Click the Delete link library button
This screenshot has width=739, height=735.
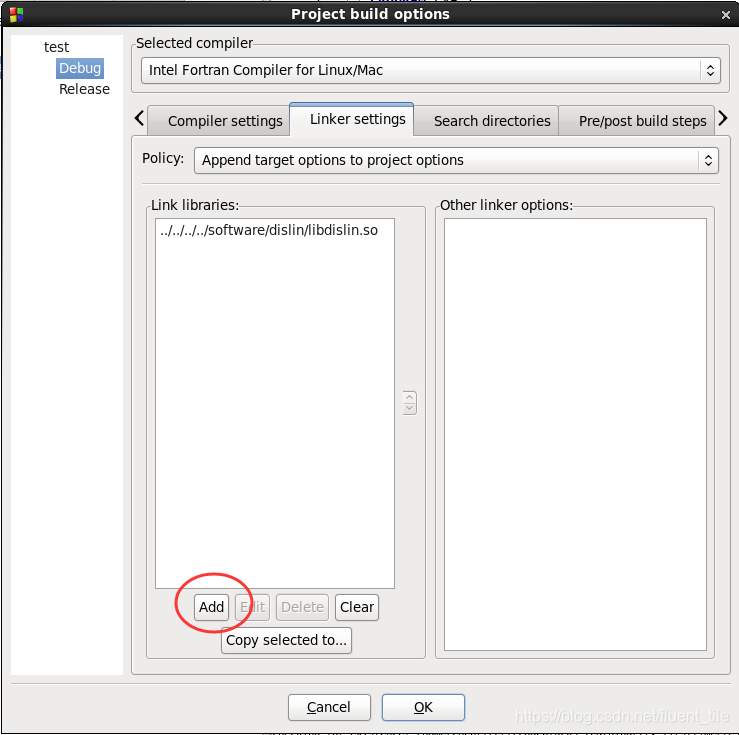[302, 607]
